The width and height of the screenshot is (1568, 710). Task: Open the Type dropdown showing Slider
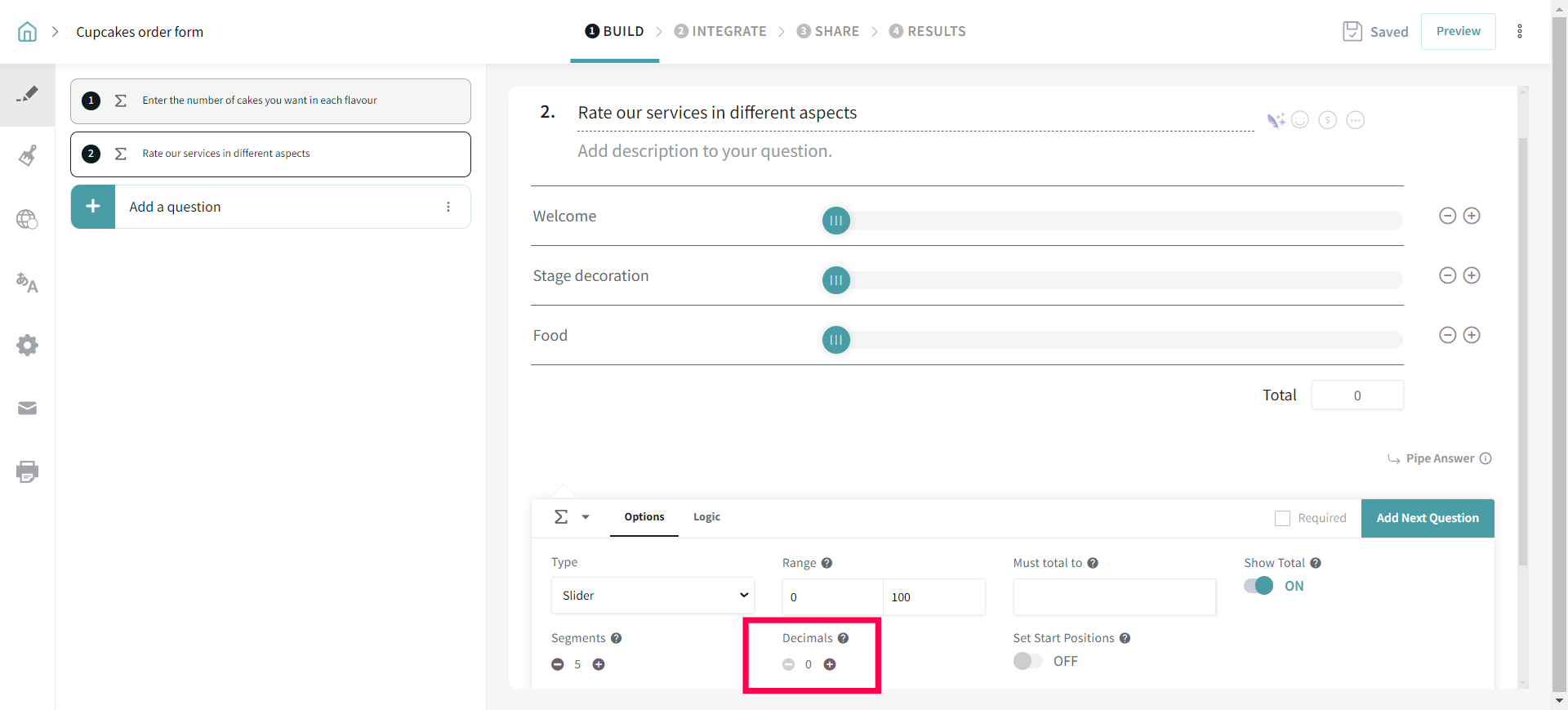(x=653, y=596)
